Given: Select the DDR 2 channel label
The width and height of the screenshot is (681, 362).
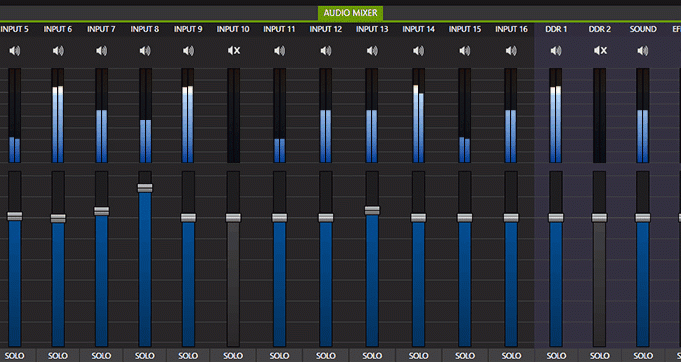Looking at the screenshot, I should (x=600, y=30).
